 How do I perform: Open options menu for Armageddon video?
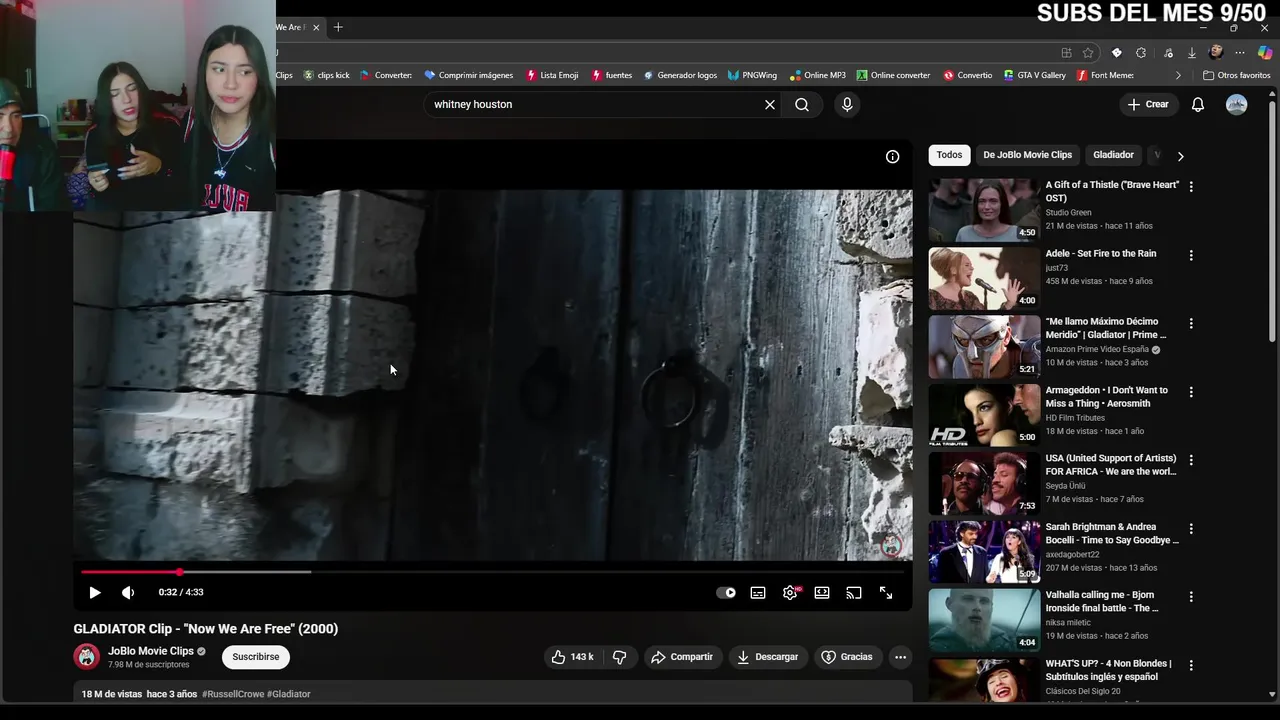1191,392
